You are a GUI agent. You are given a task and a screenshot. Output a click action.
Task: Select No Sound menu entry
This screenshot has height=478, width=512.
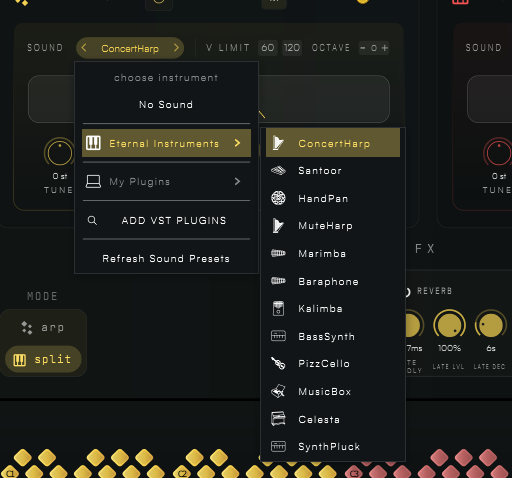click(x=166, y=105)
